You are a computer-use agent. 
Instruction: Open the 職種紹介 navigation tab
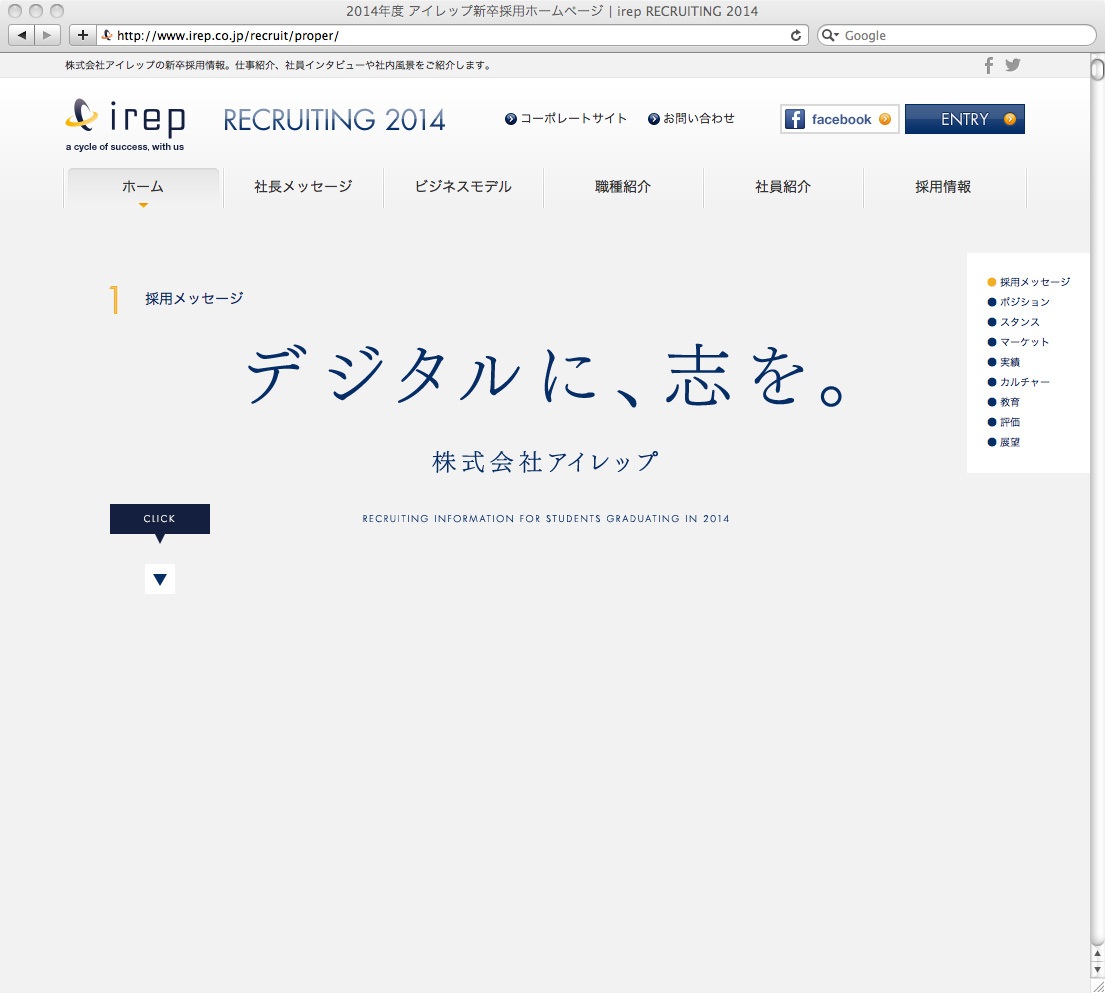[x=623, y=187]
